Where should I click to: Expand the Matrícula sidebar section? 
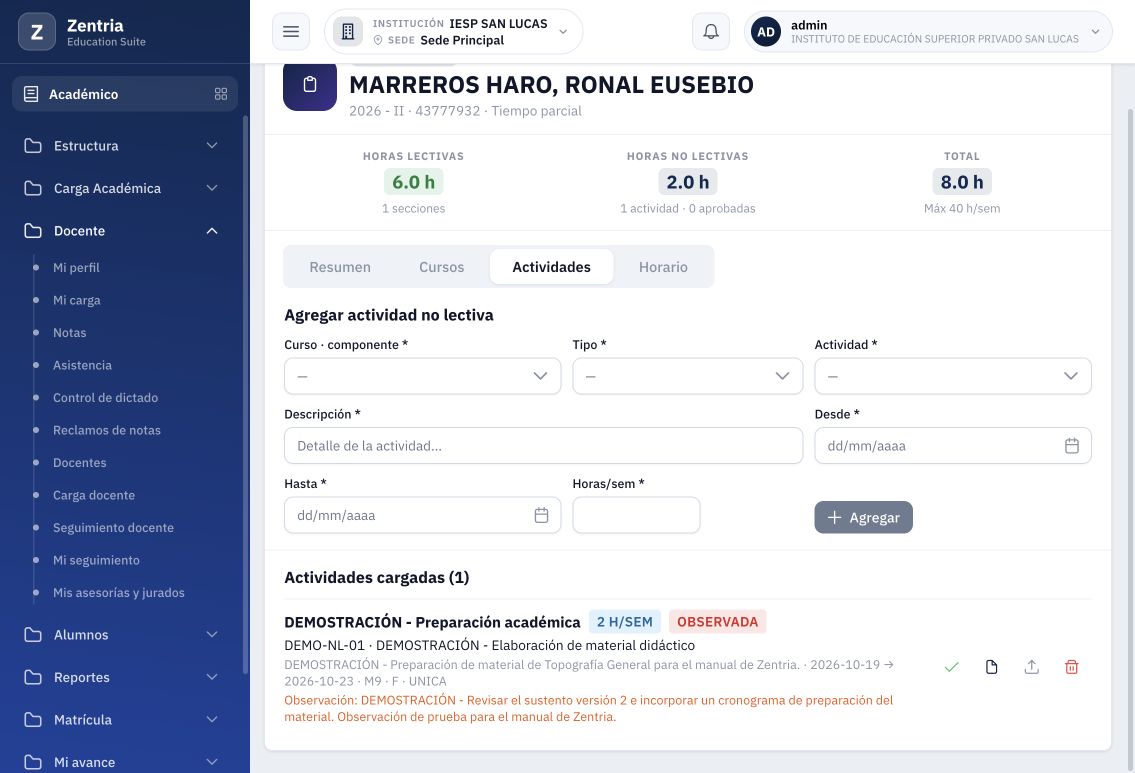click(x=125, y=719)
